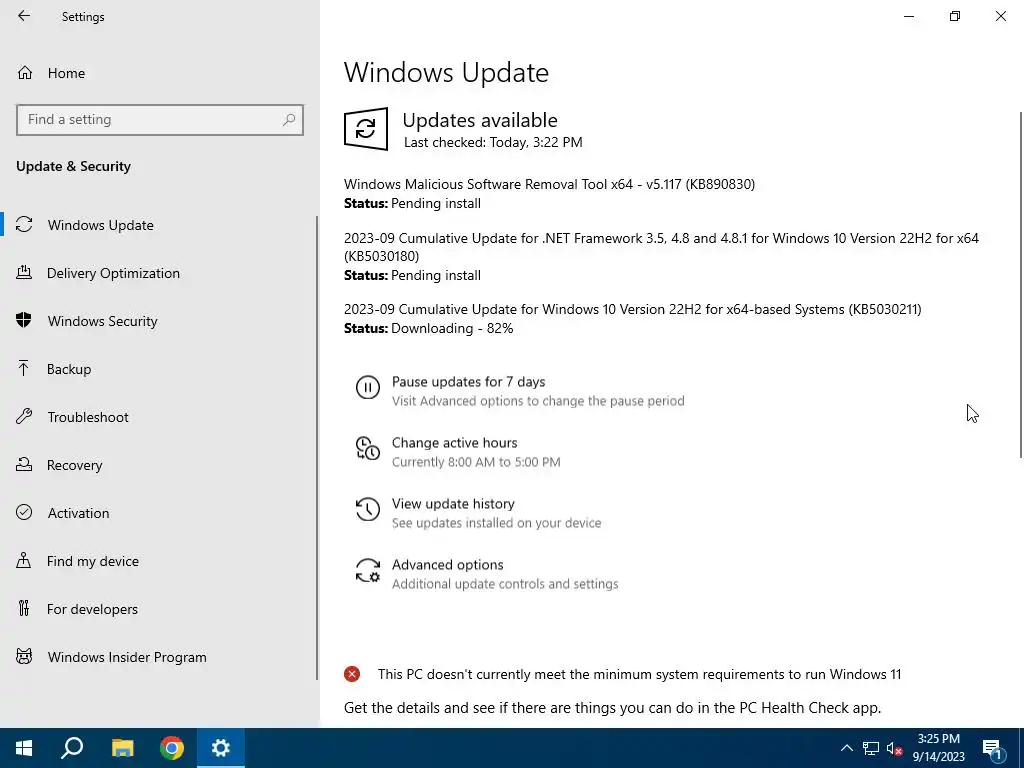
Task: Click the Delivery Optimization icon
Action: point(24,272)
